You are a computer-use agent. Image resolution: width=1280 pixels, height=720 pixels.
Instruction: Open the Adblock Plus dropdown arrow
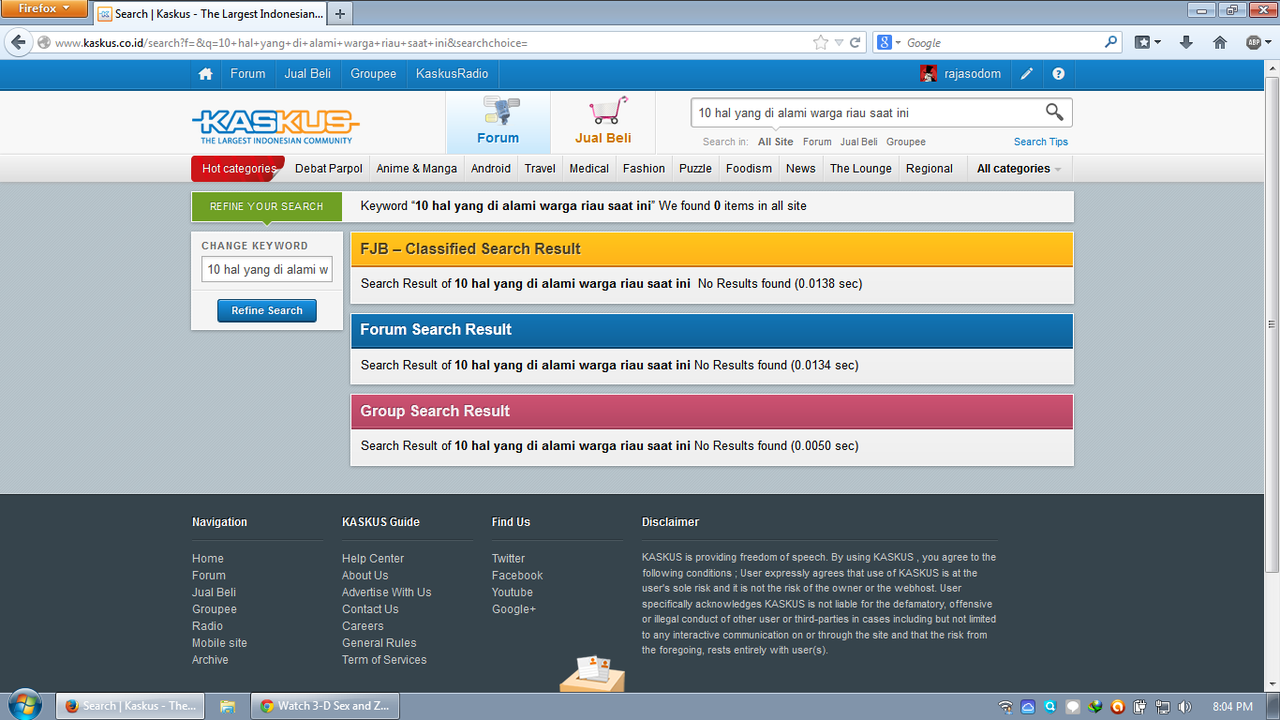(1267, 43)
